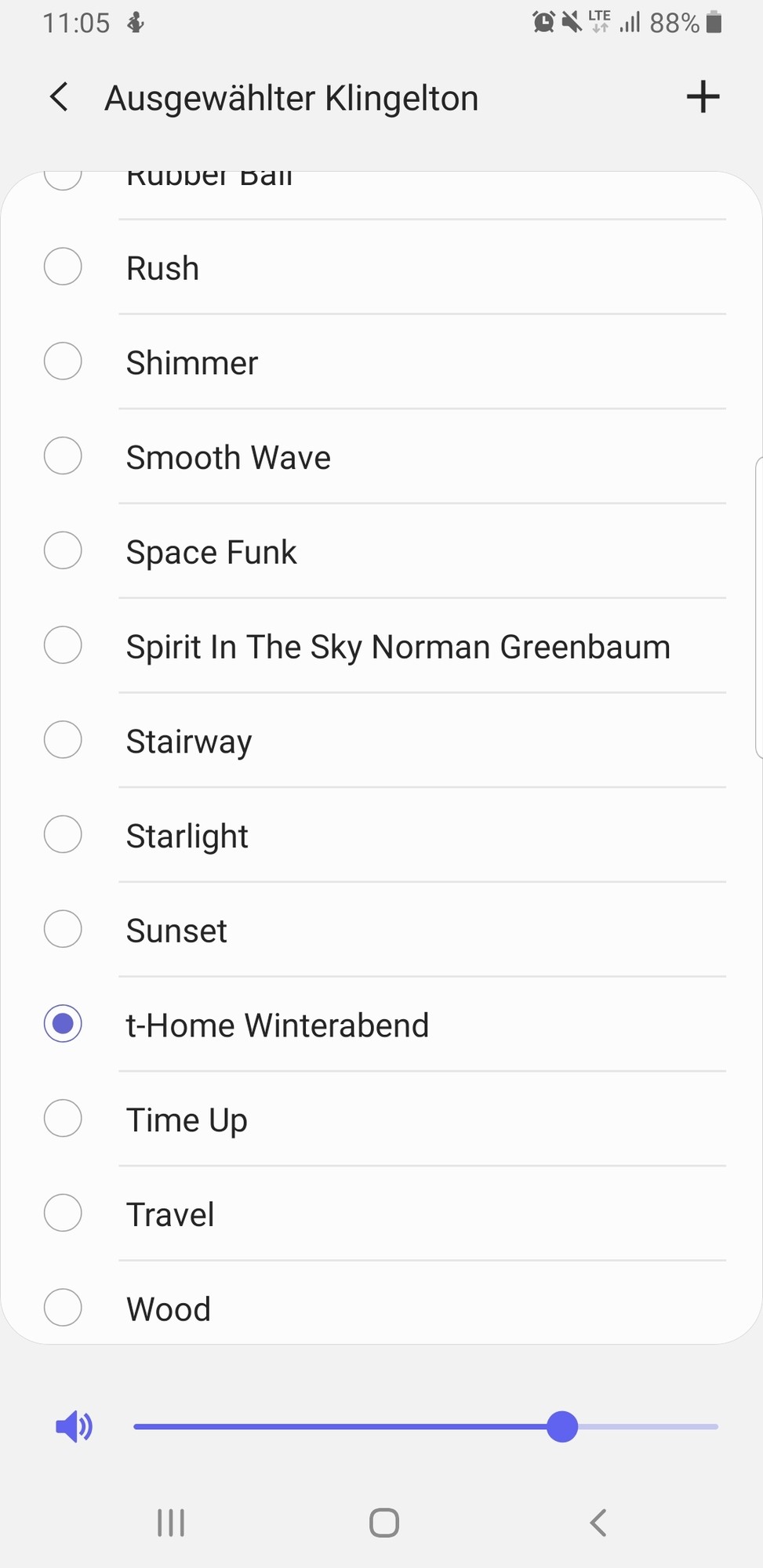Tap the volume speaker icon
This screenshot has height=1568, width=763.
[74, 1426]
